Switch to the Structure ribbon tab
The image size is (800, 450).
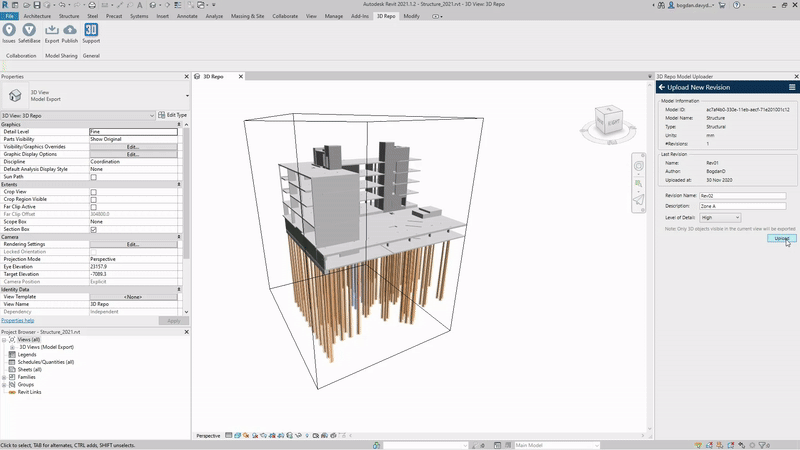tap(69, 16)
